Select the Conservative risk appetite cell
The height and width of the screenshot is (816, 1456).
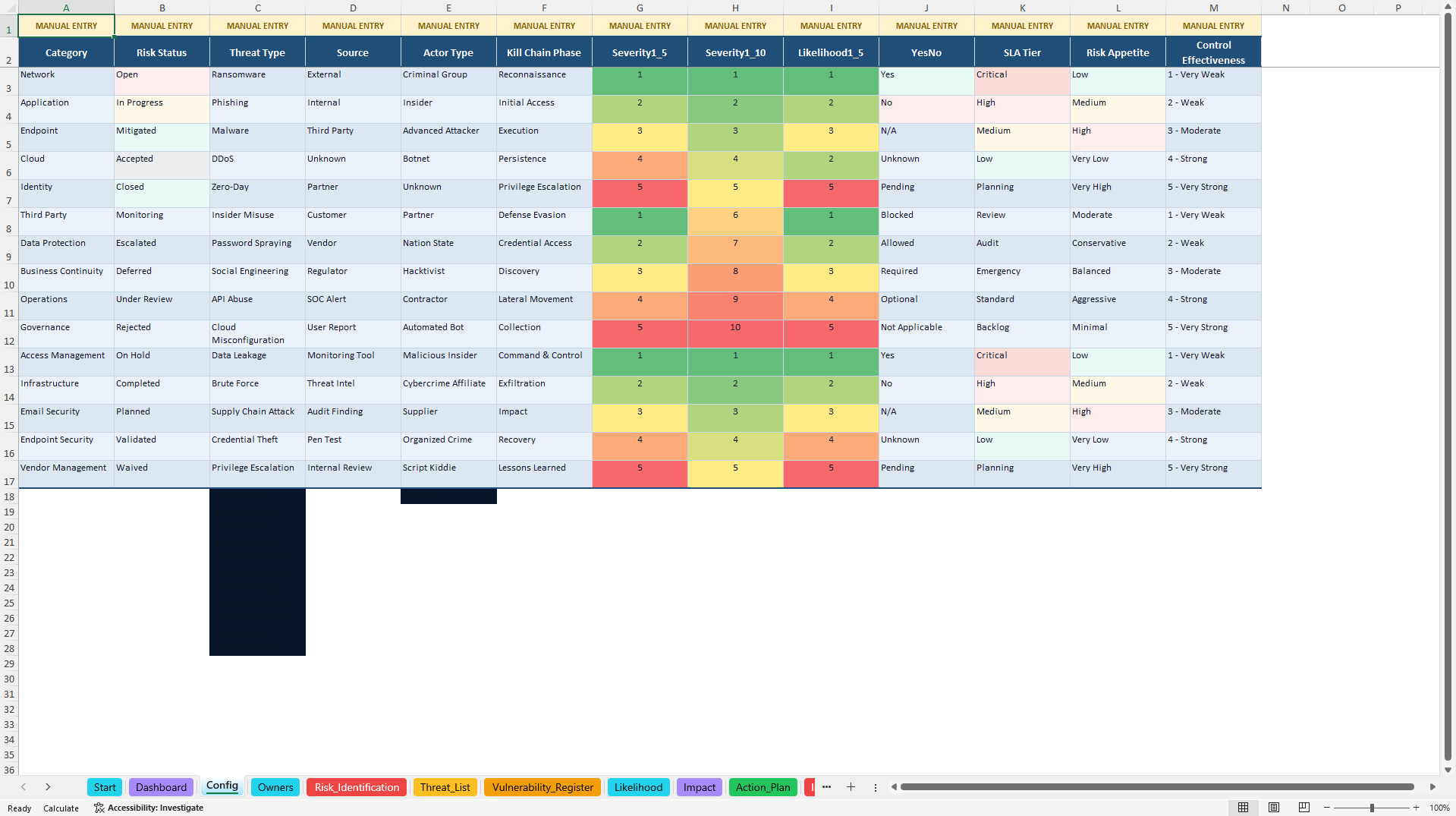coord(1118,250)
